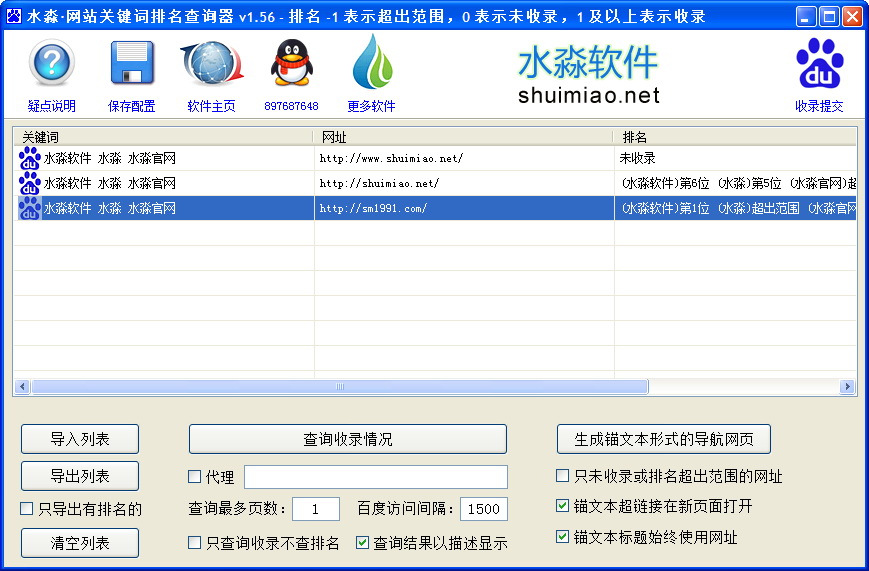Click the proxy address input field

click(376, 477)
